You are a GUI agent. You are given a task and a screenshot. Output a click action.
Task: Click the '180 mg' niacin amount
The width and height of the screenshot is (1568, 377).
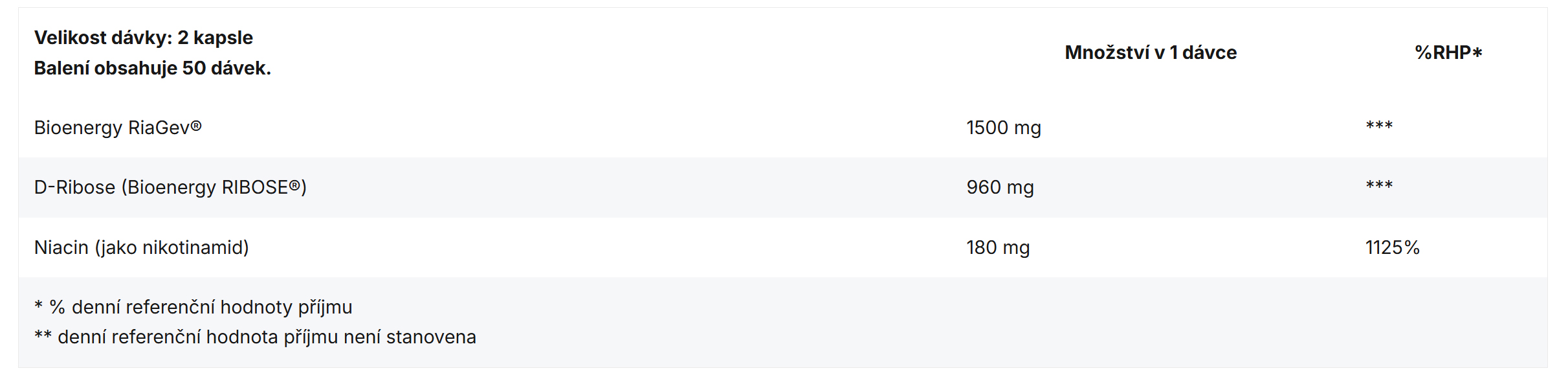[998, 247]
